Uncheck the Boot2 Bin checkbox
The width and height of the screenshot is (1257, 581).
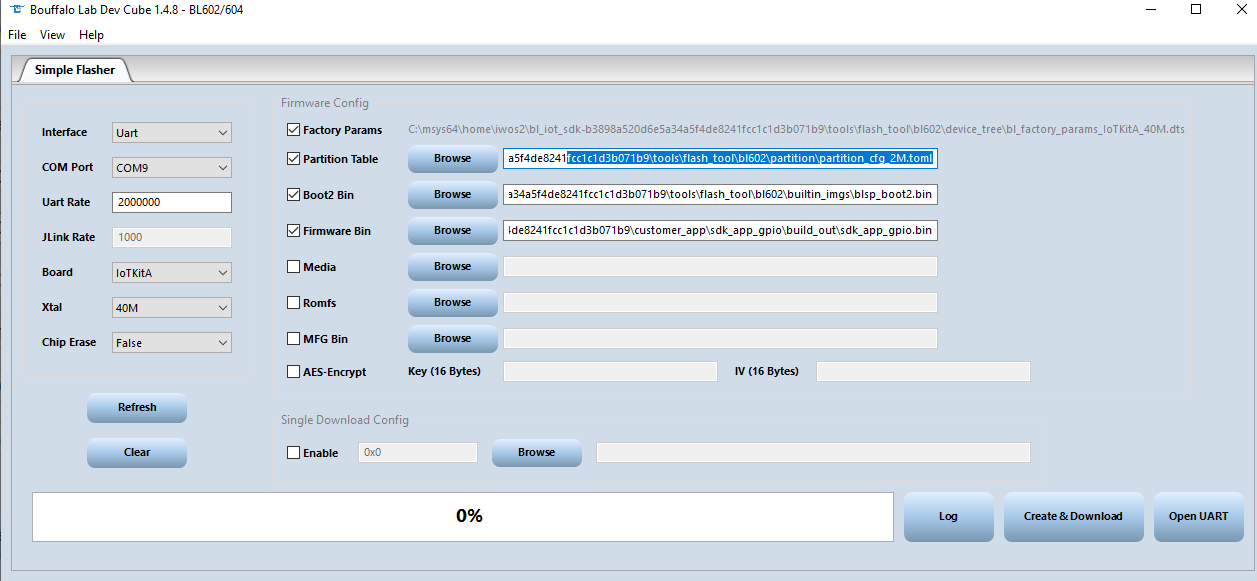pyautogui.click(x=293, y=195)
